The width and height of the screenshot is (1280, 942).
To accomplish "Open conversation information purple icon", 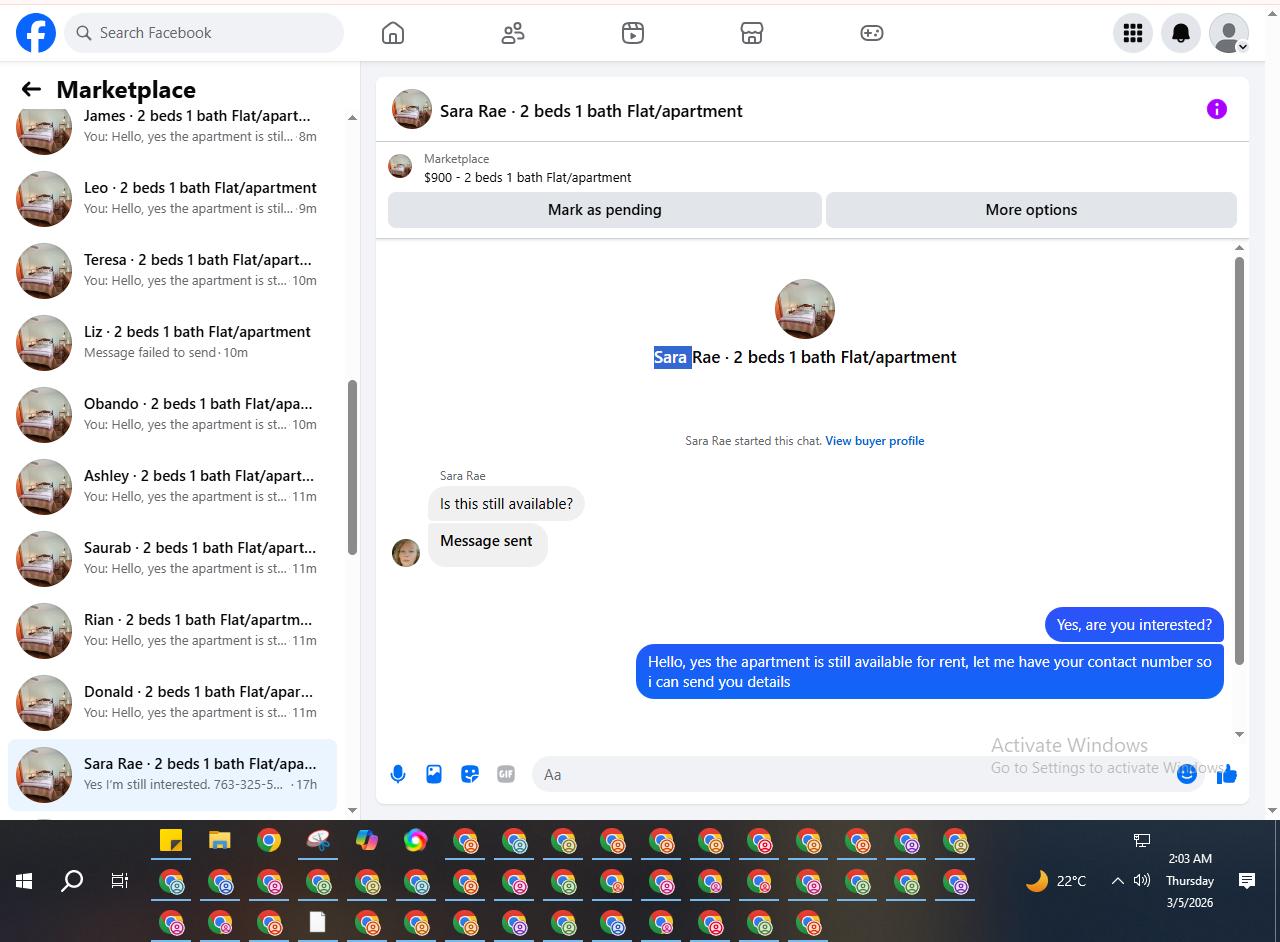I will 1217,109.
